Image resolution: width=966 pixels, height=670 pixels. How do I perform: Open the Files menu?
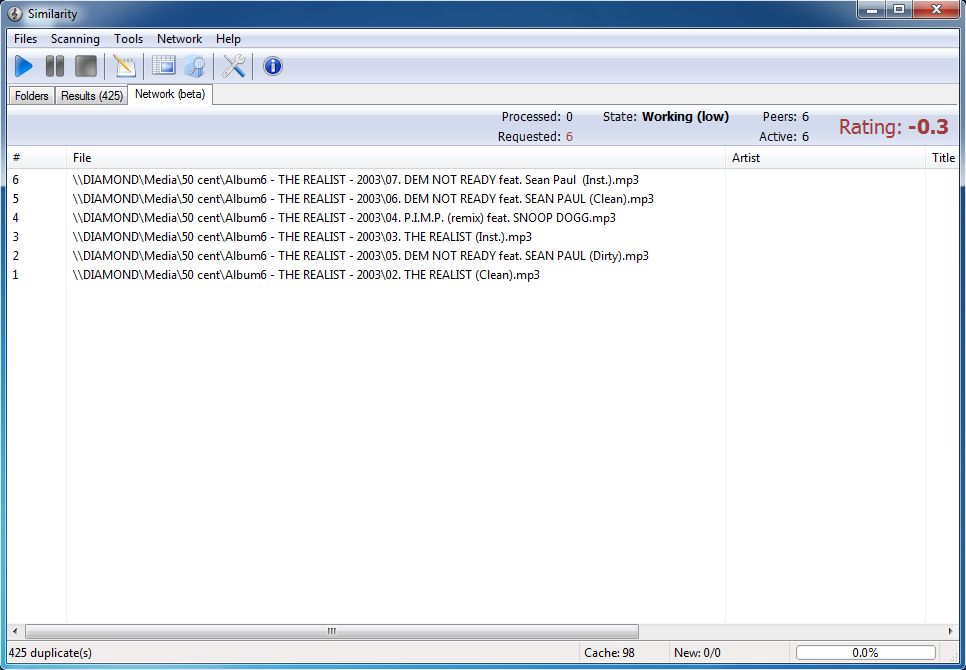coord(25,39)
